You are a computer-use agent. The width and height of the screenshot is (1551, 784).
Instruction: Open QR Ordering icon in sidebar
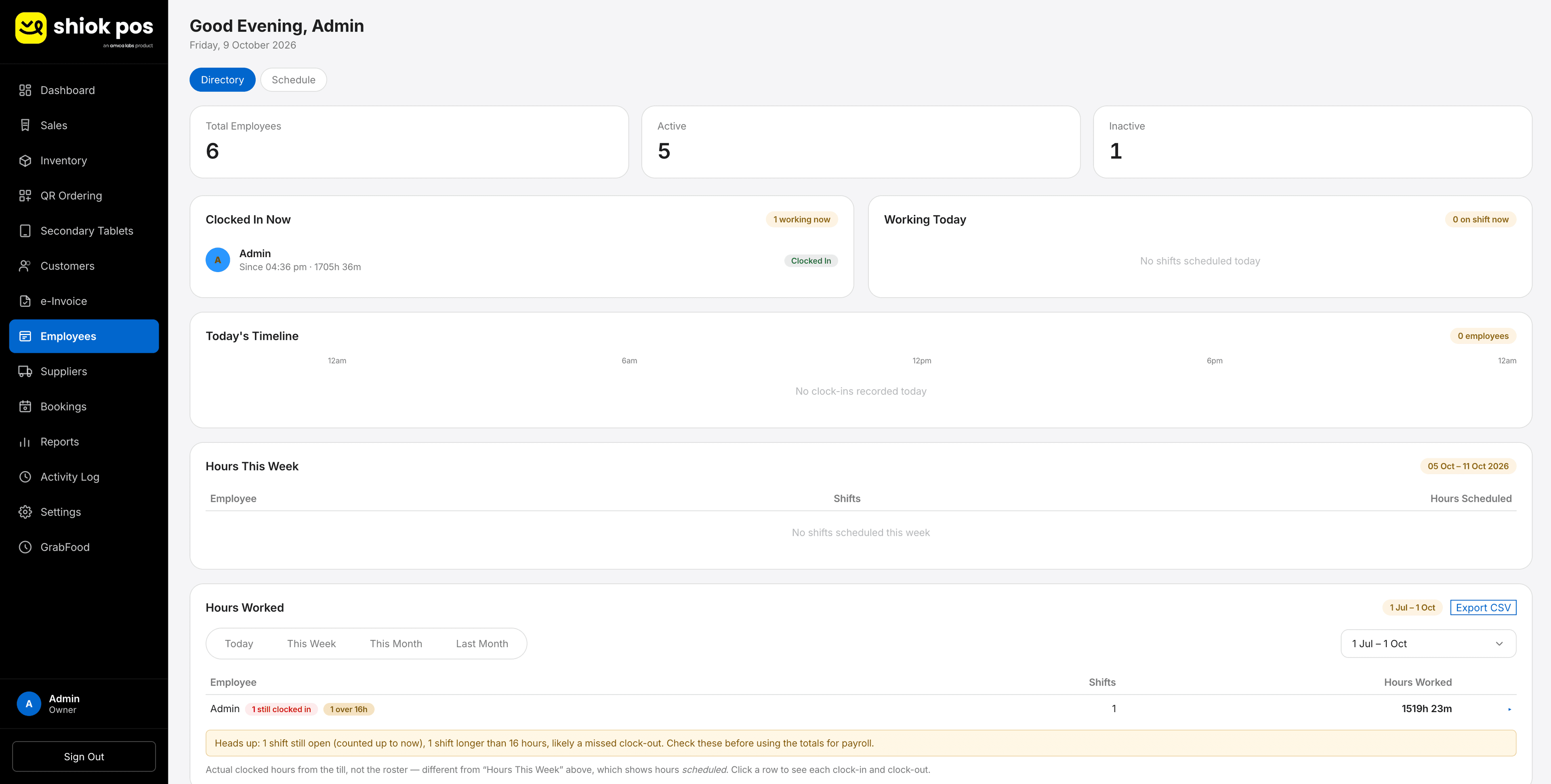click(x=25, y=195)
